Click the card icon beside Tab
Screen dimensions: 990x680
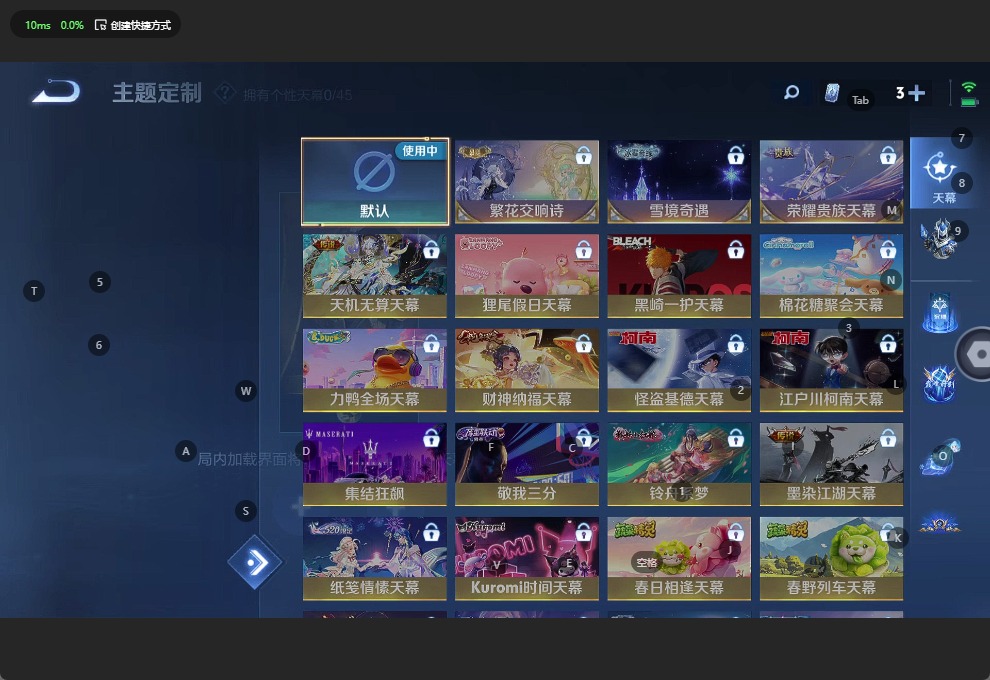(832, 93)
